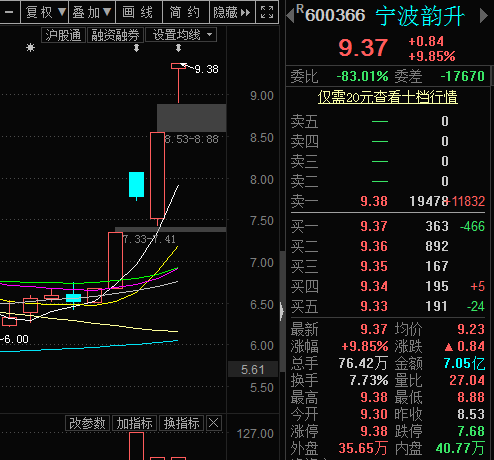
Task: Click the 换手 value 7.73%
Action: point(369,380)
